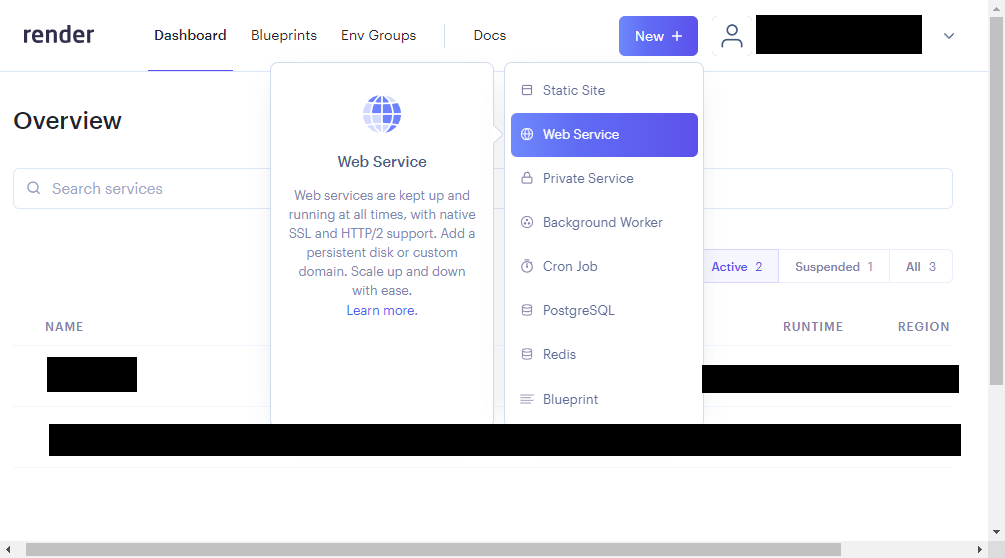Click the vertical scrollbar thumb
This screenshot has height=558, width=1005.
[x=996, y=201]
